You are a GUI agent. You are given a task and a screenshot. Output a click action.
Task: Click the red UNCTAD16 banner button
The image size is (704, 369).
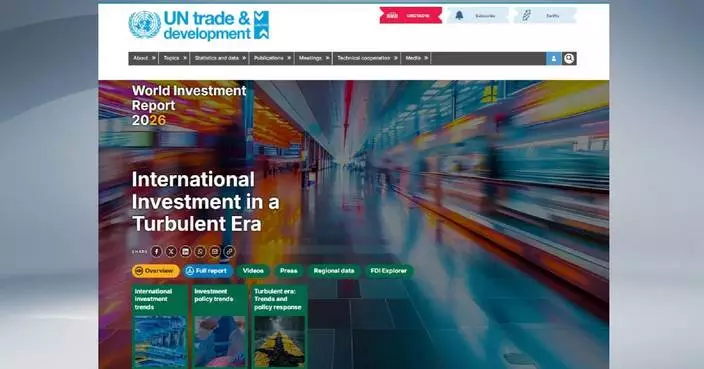coord(411,15)
